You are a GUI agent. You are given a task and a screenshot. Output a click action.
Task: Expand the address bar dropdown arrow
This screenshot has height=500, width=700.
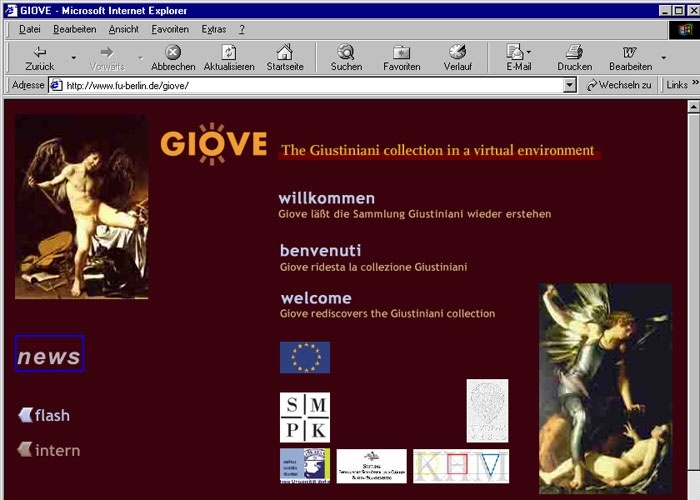point(570,86)
